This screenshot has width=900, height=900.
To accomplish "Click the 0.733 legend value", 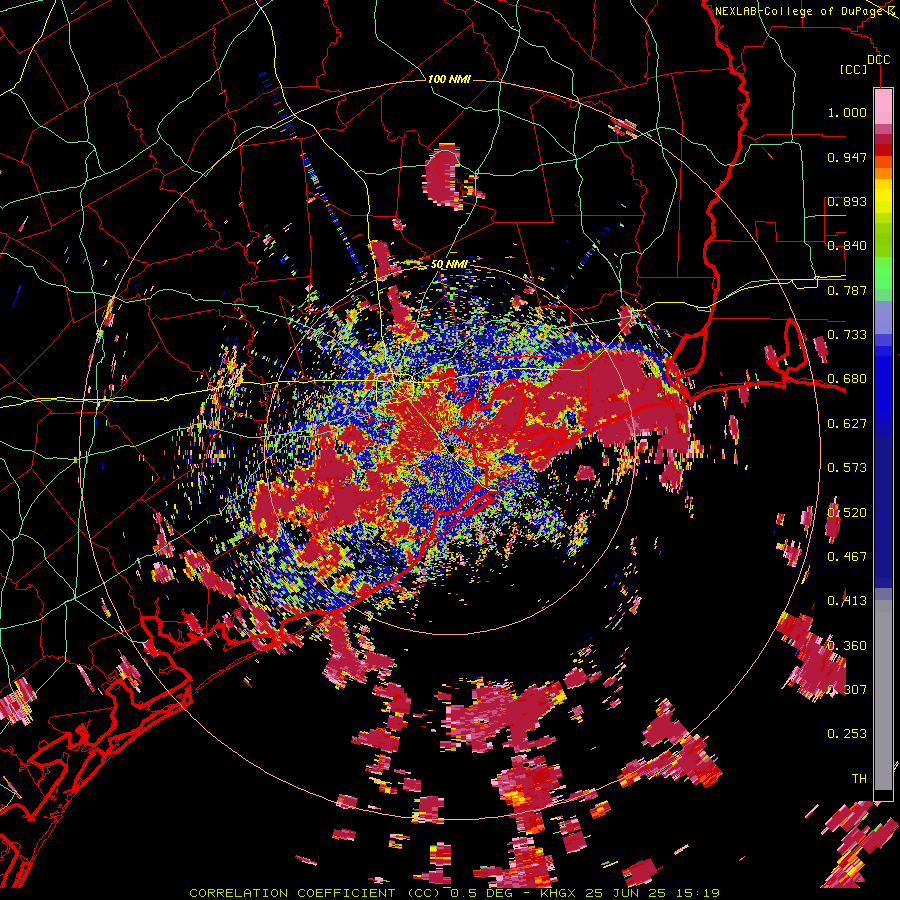I will point(847,335).
